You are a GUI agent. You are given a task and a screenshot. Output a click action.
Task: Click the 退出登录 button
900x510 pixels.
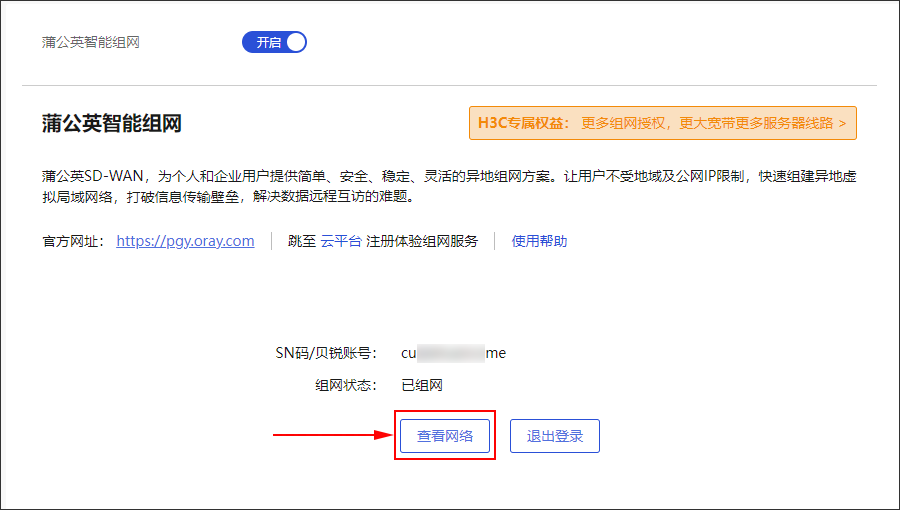point(554,436)
